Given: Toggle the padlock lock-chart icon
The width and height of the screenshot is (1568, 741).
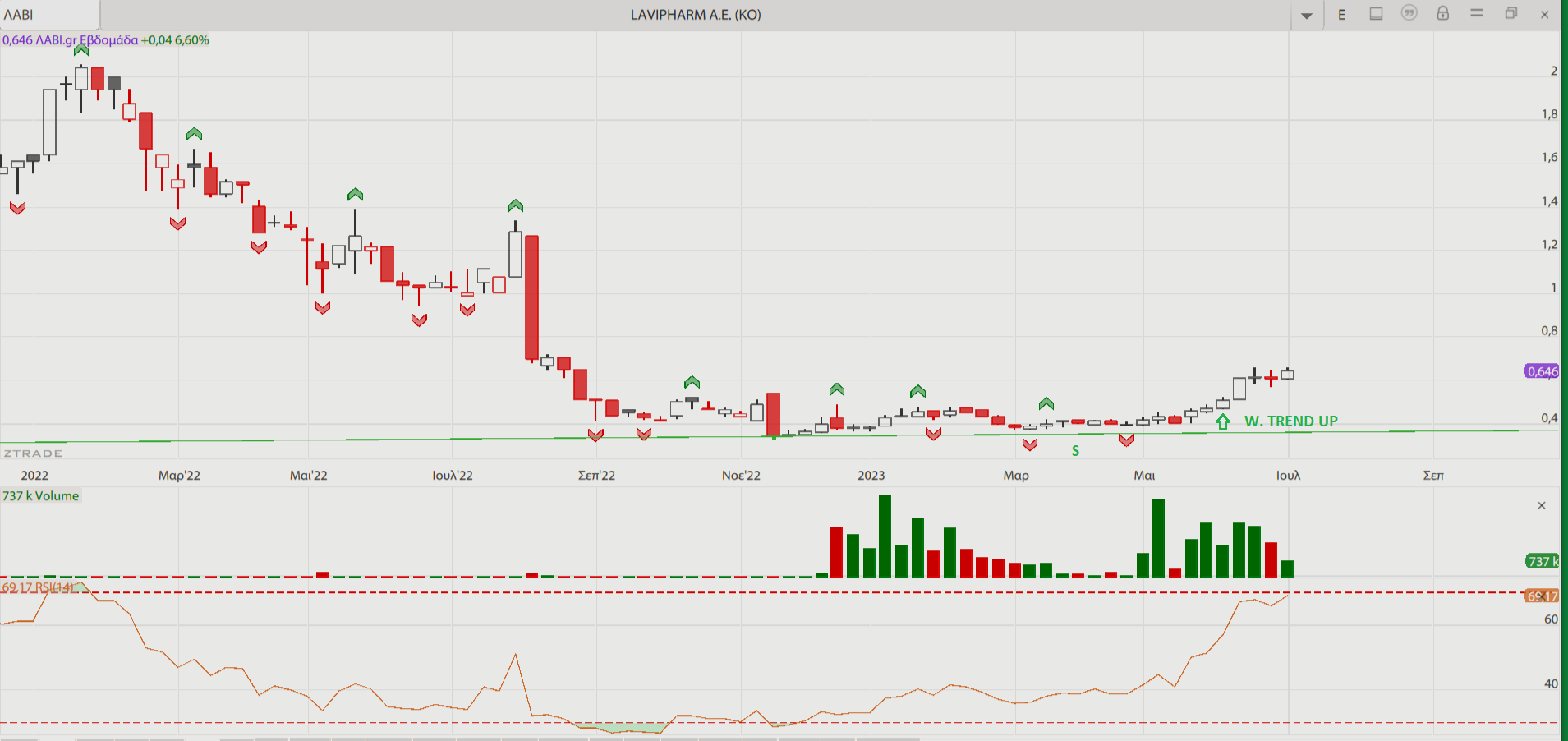Looking at the screenshot, I should coord(1442,13).
